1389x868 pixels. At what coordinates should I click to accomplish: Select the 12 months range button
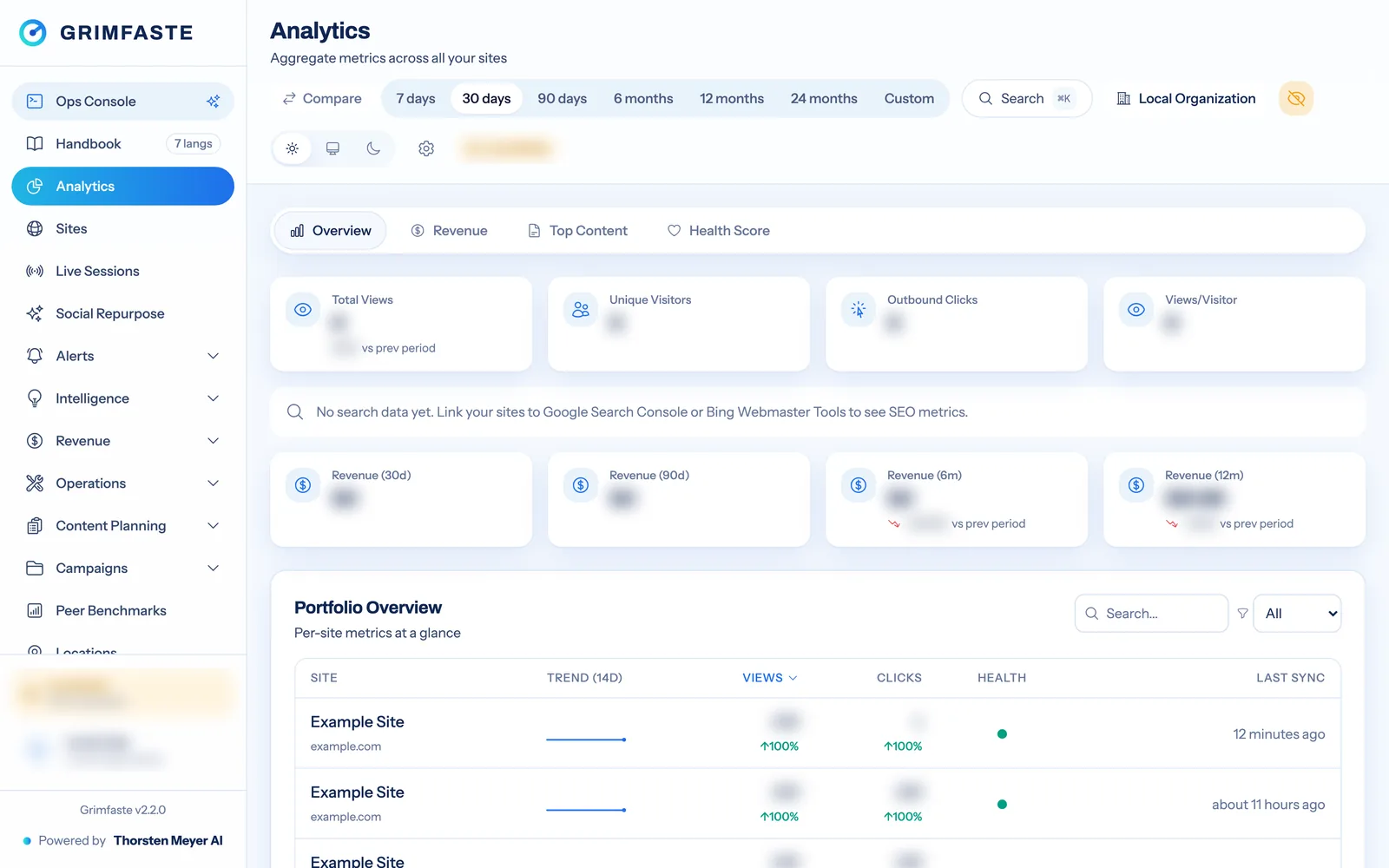click(x=732, y=99)
